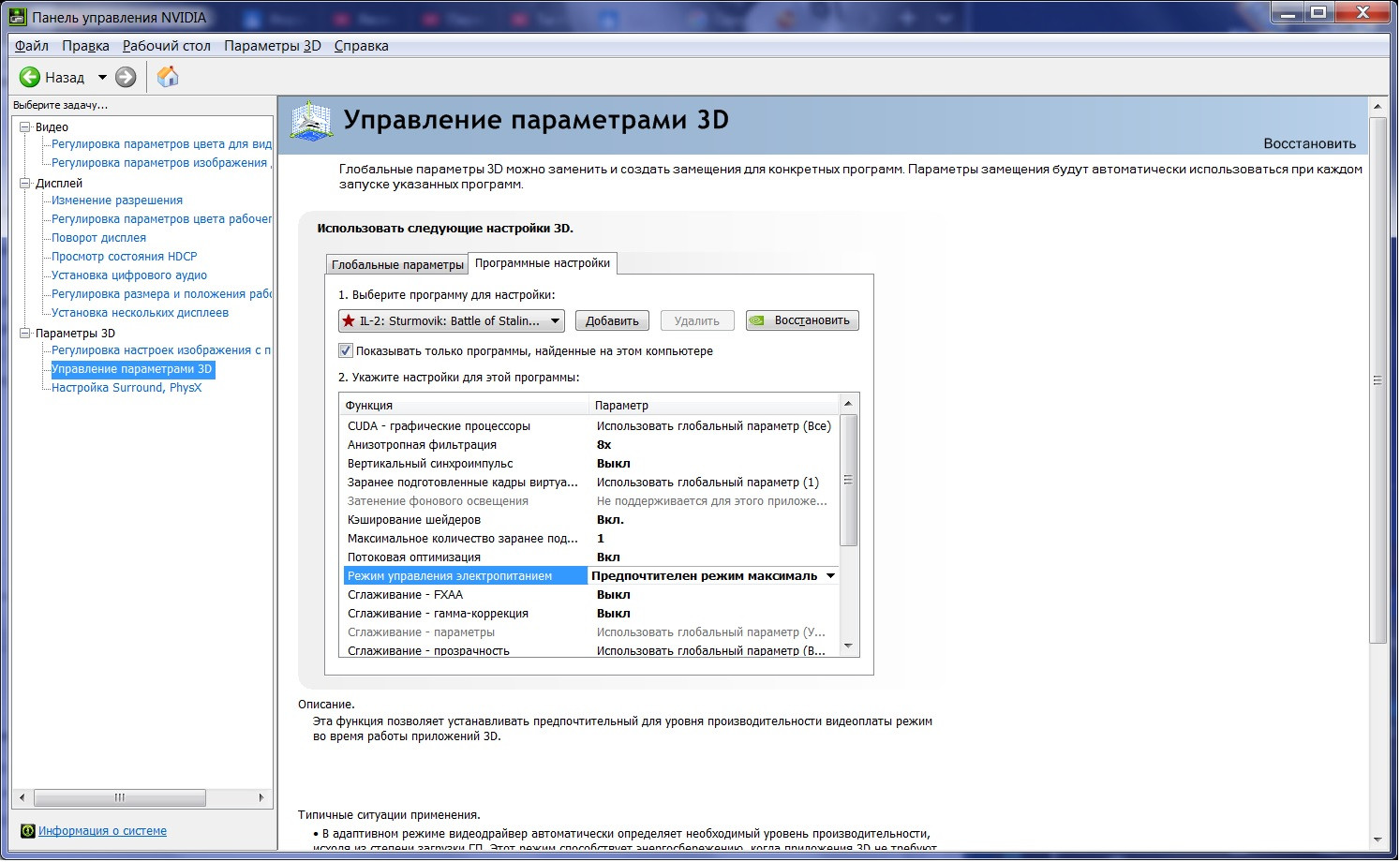Select Регулировка параметров изображения under Видео
Screen dimensions: 1400x862
tap(161, 163)
